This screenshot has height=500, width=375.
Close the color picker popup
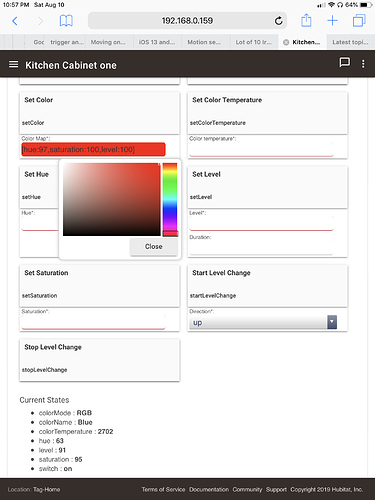point(154,247)
